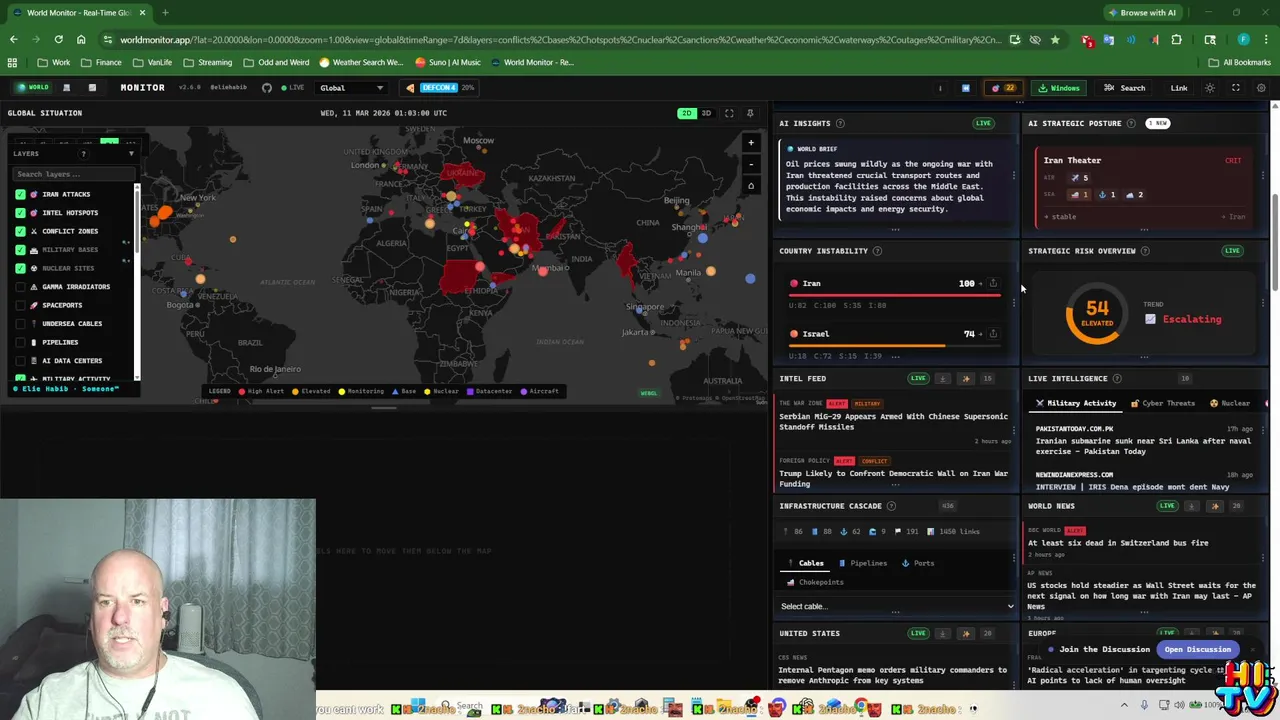Screen dimensions: 1280x720
Task: Select Chokepoints infrastructure tab
Action: [816, 582]
